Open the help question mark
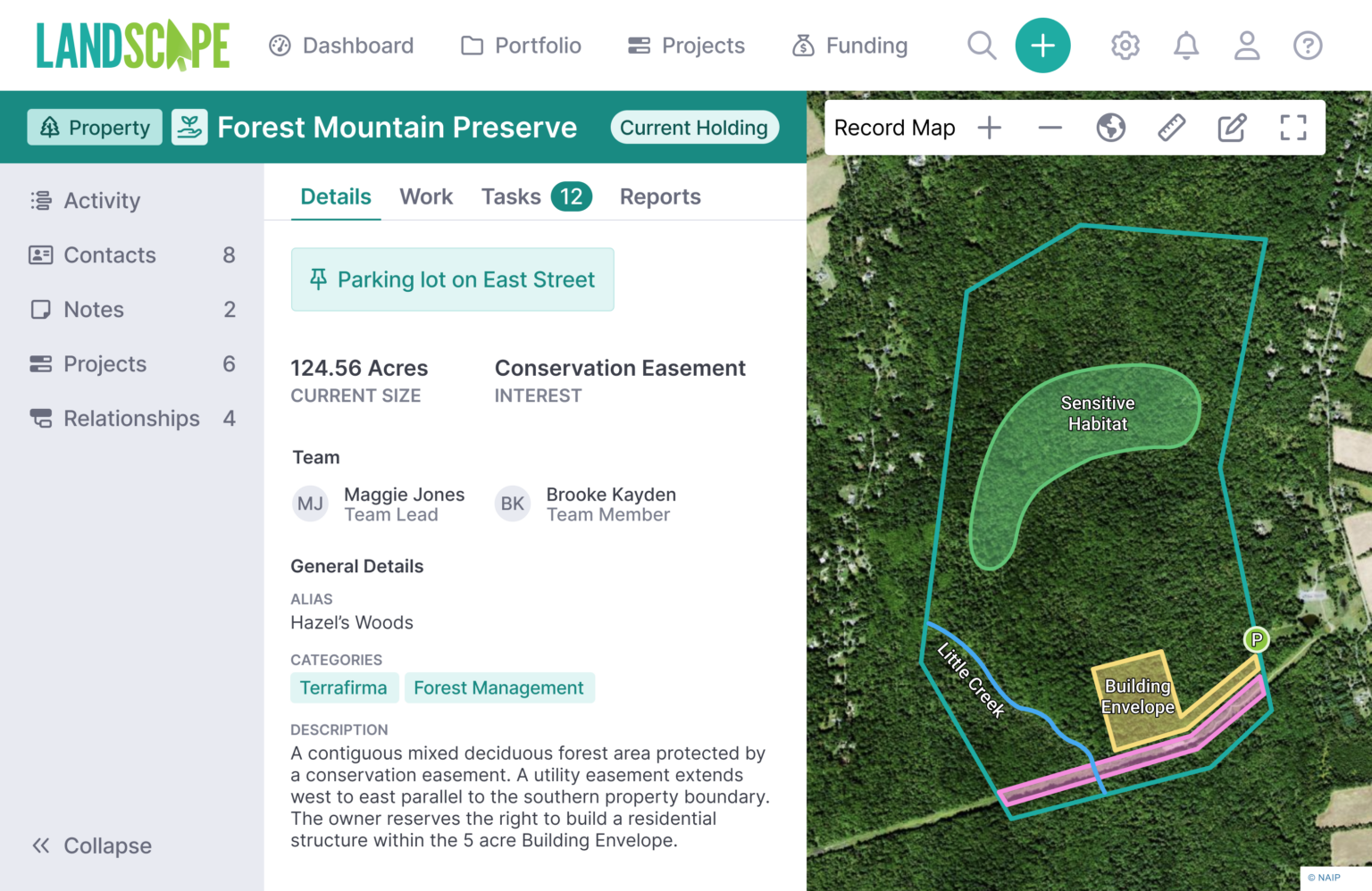Viewport: 1372px width, 891px height. (1307, 46)
